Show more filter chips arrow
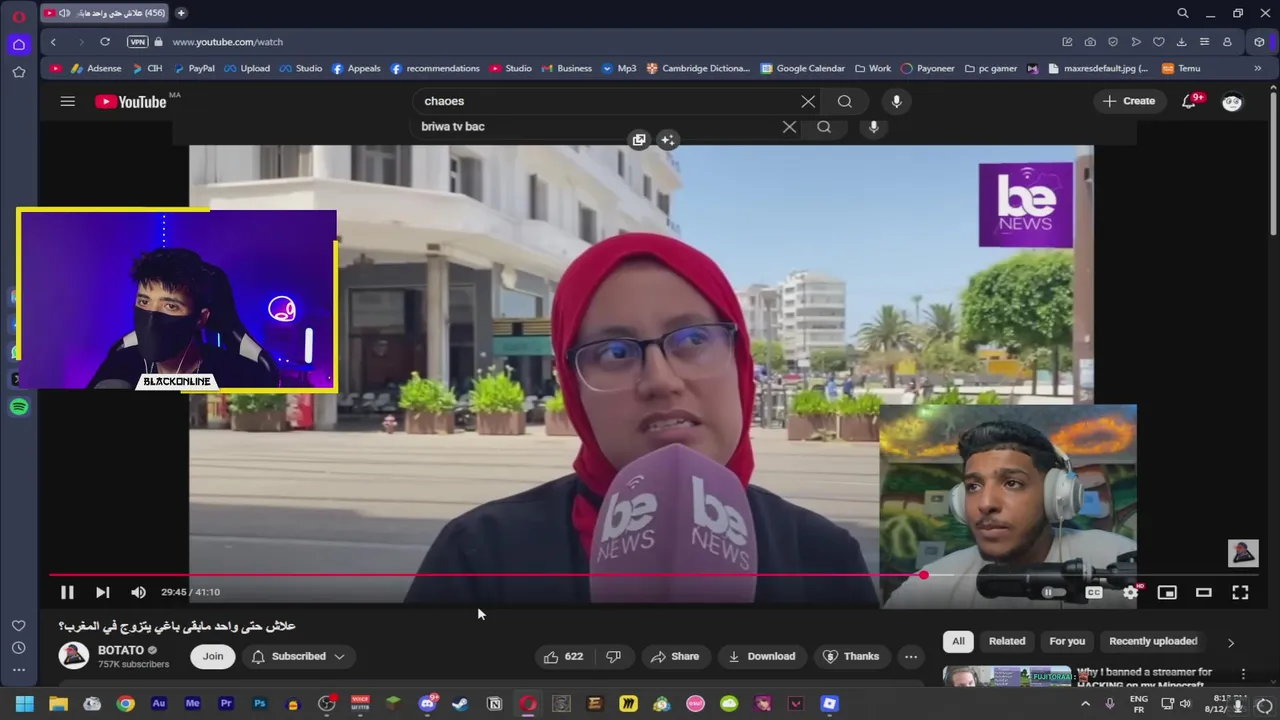The width and height of the screenshot is (1280, 720). [x=1231, y=642]
